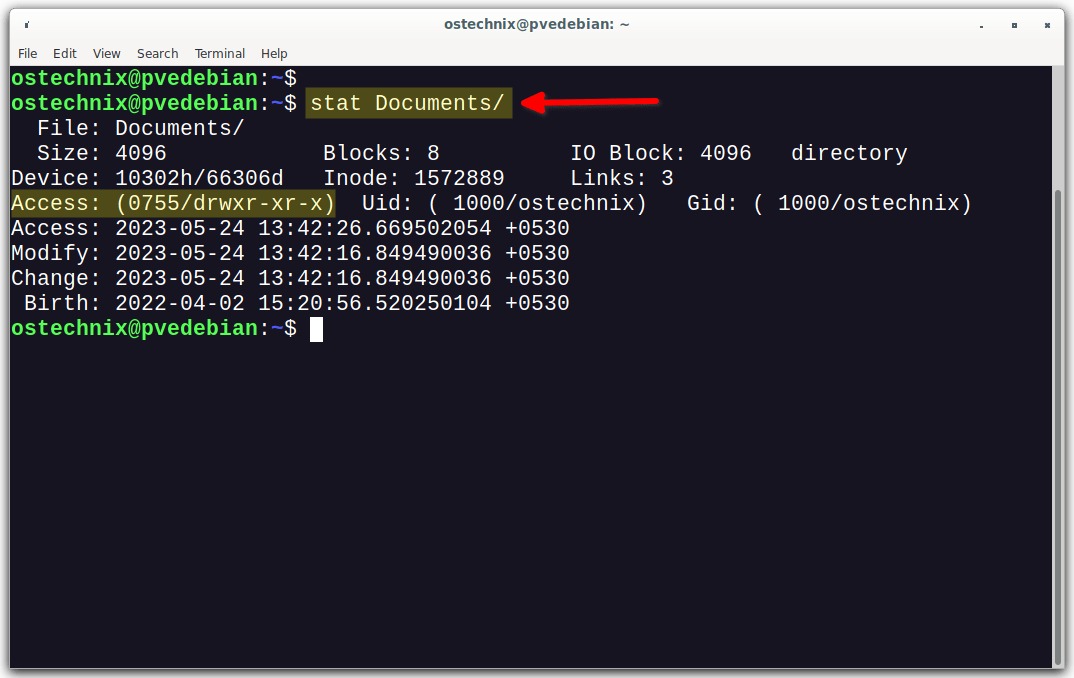
Task: Click the '(0755/drwxr-xr-x)' permissions text
Action: click(x=225, y=203)
